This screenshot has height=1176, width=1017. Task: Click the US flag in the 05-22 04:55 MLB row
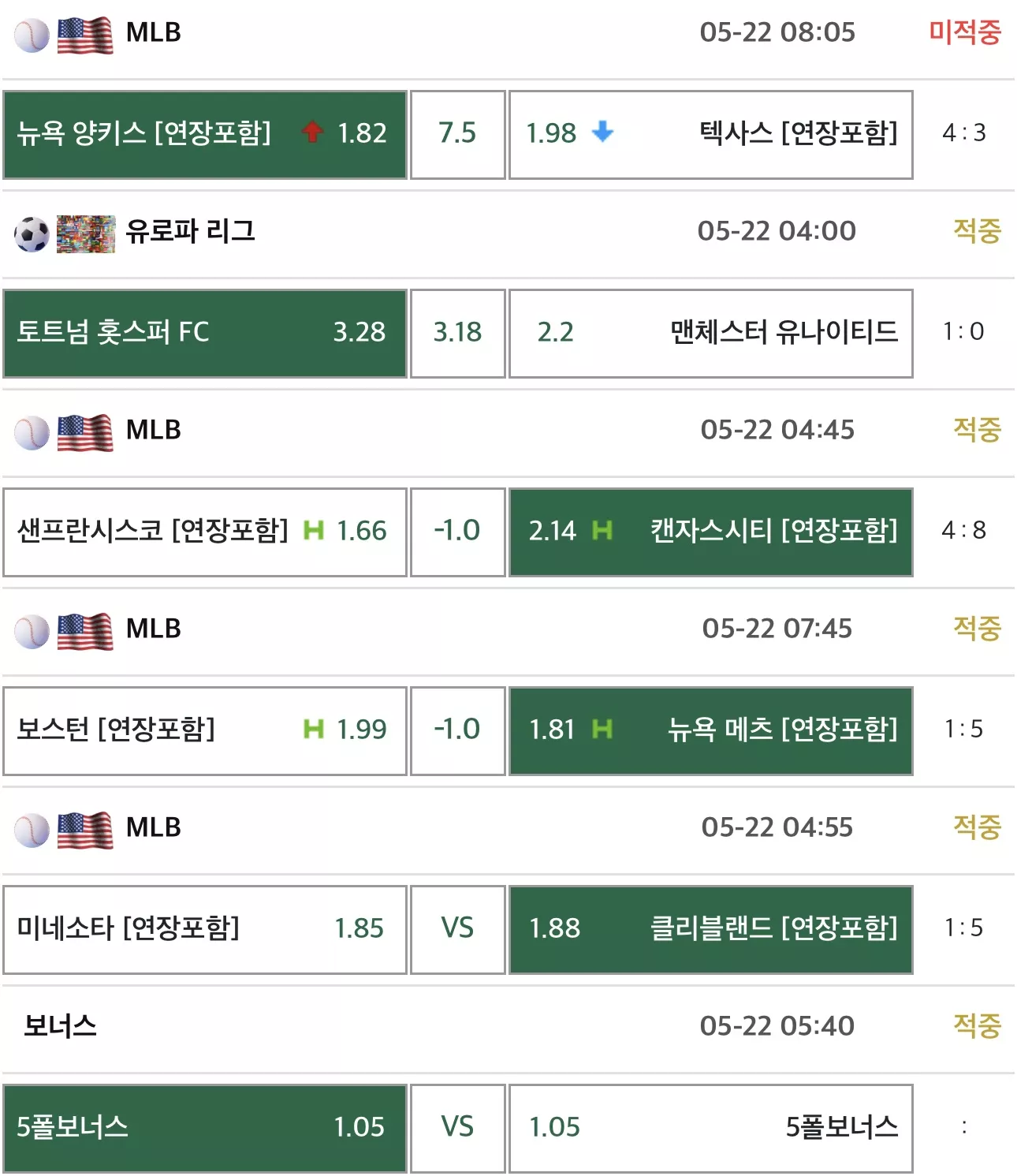click(85, 831)
